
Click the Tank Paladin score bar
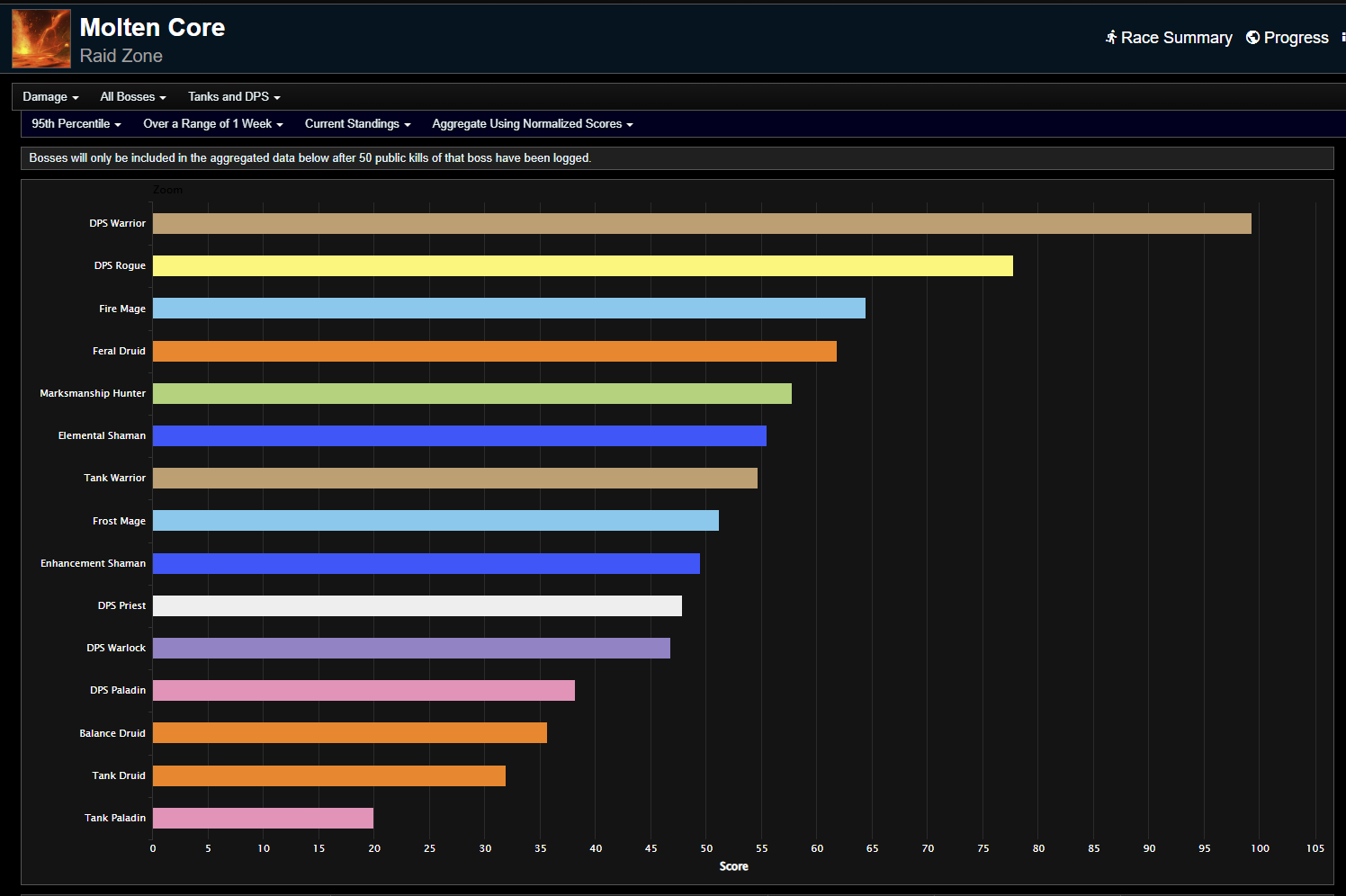point(263,818)
